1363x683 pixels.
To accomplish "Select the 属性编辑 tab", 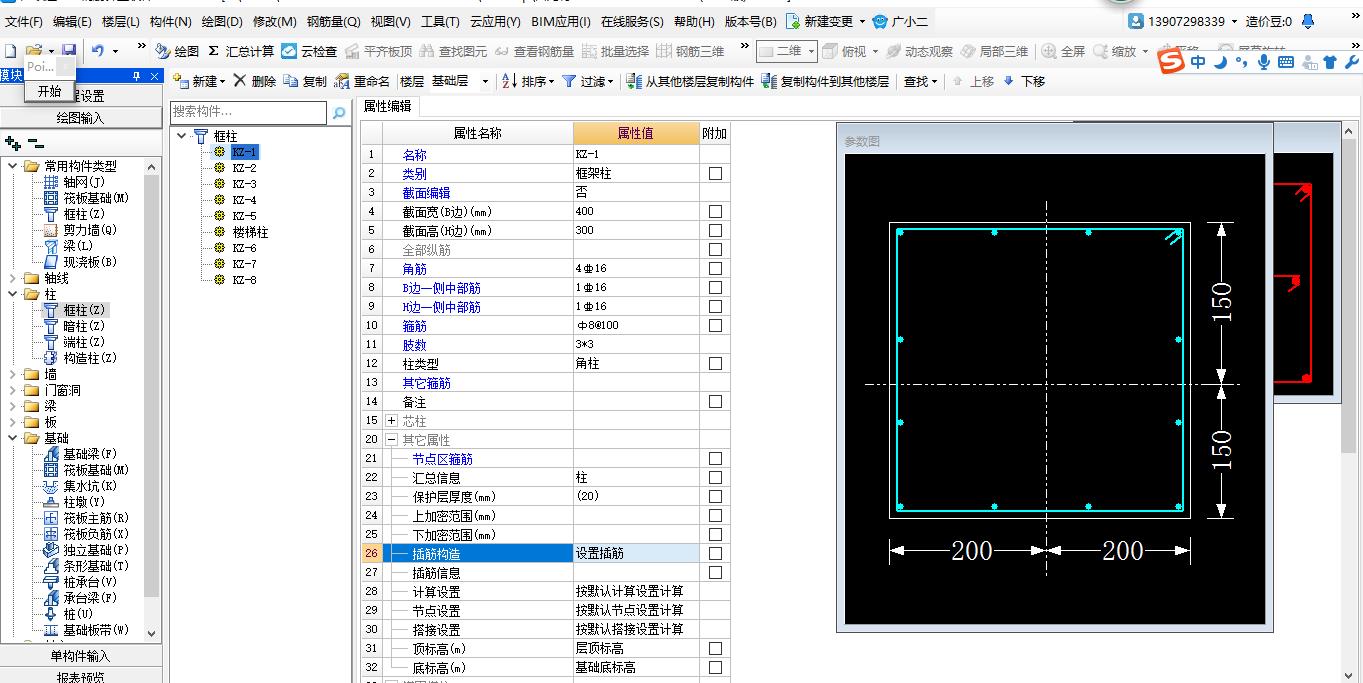I will tap(387, 106).
